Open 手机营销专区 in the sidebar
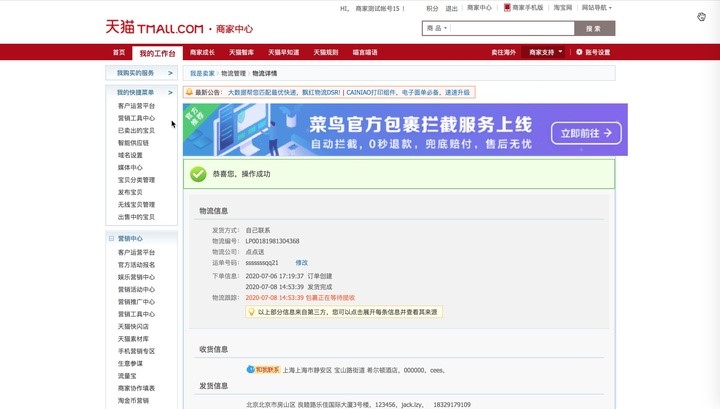Viewport: 720px width, 409px height. [136, 351]
